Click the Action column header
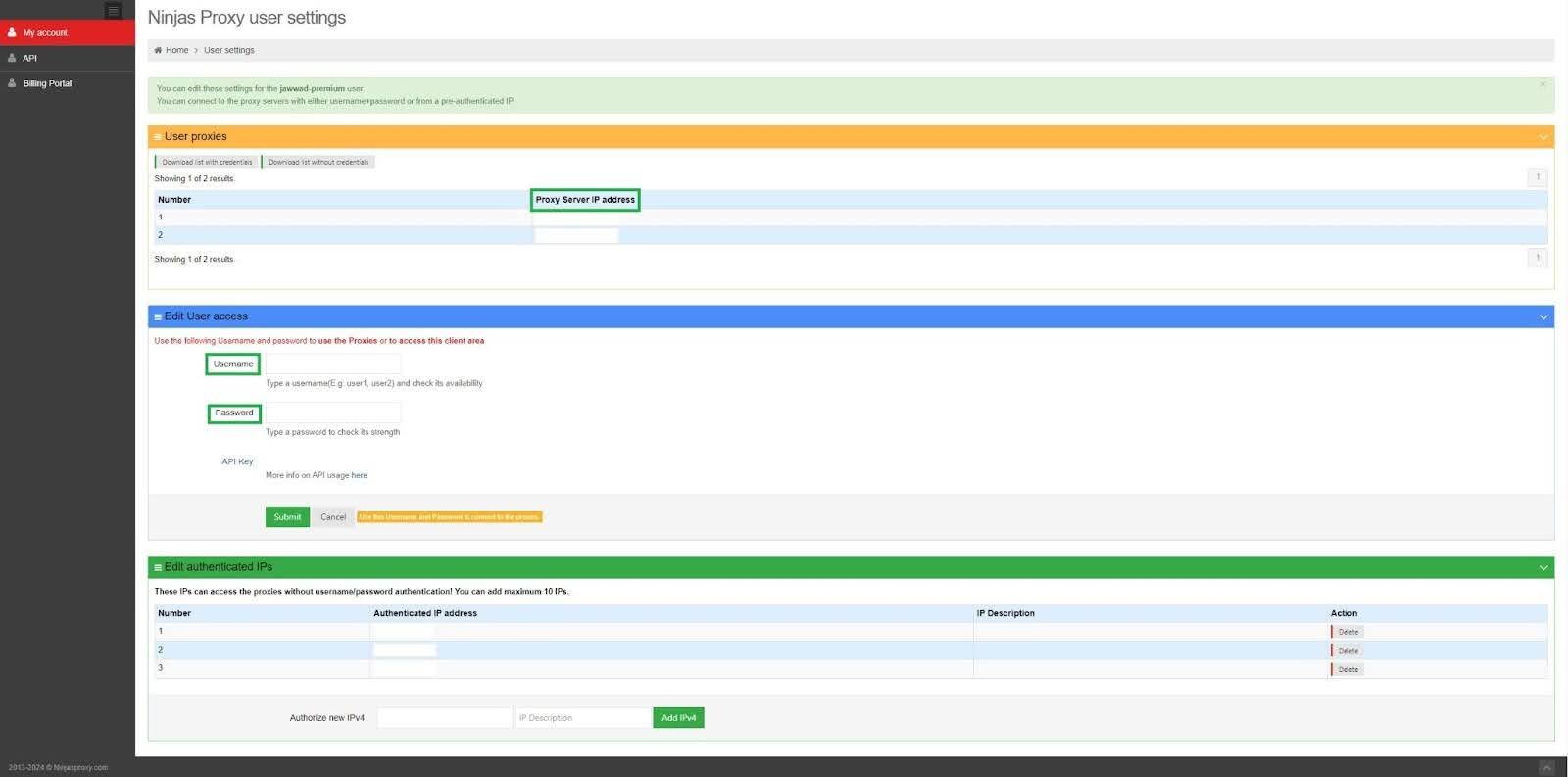The height and width of the screenshot is (777, 1568). click(x=1344, y=613)
